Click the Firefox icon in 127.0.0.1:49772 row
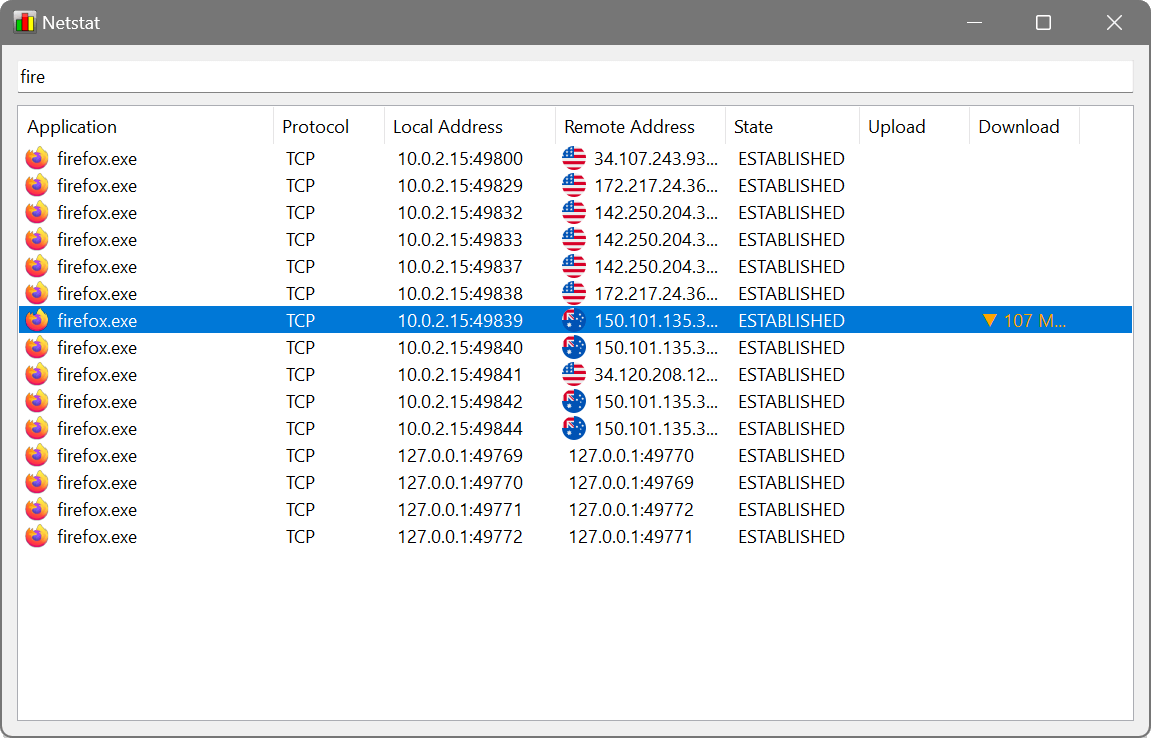 pos(37,537)
